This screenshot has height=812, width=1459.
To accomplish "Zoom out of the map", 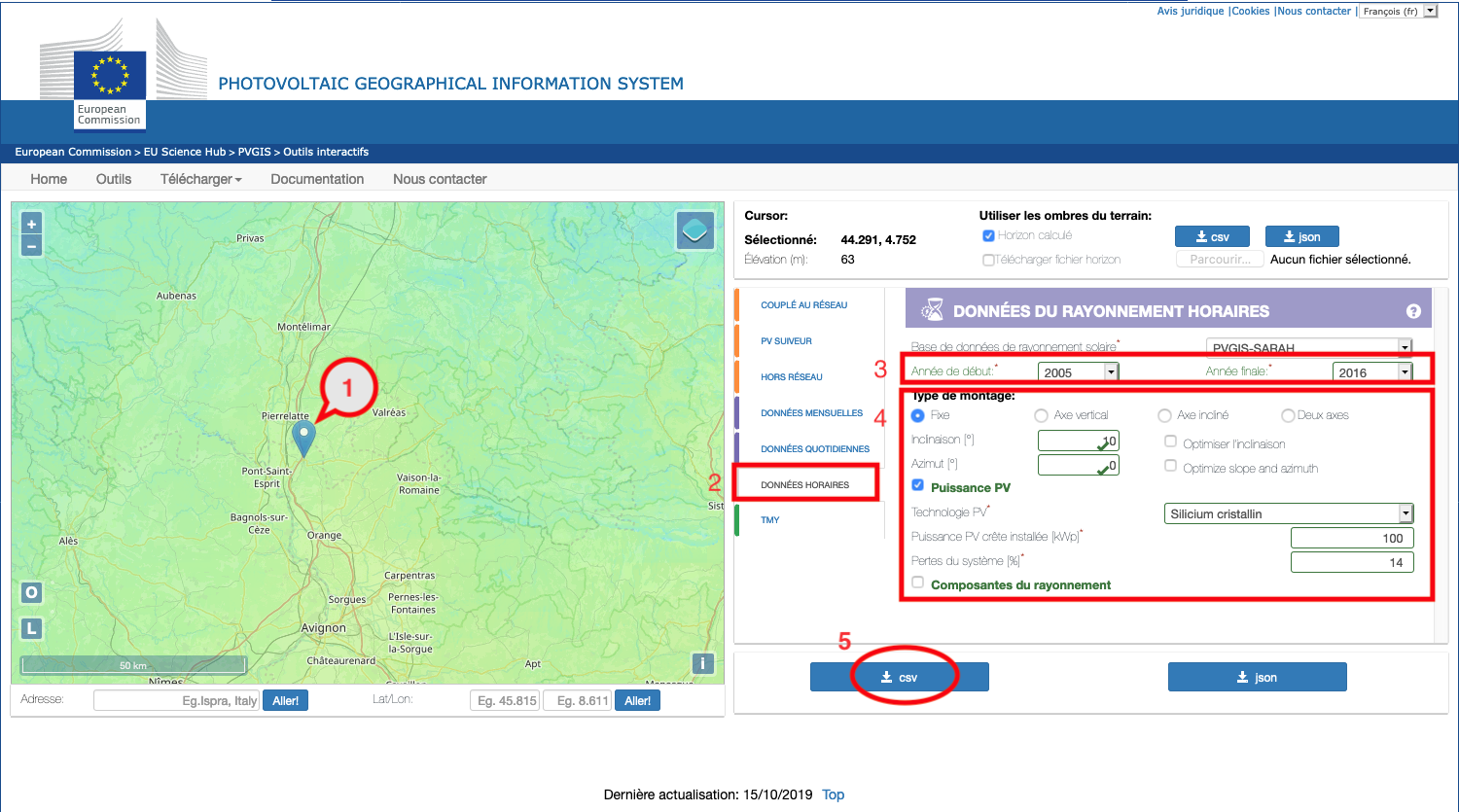I will tap(31, 246).
